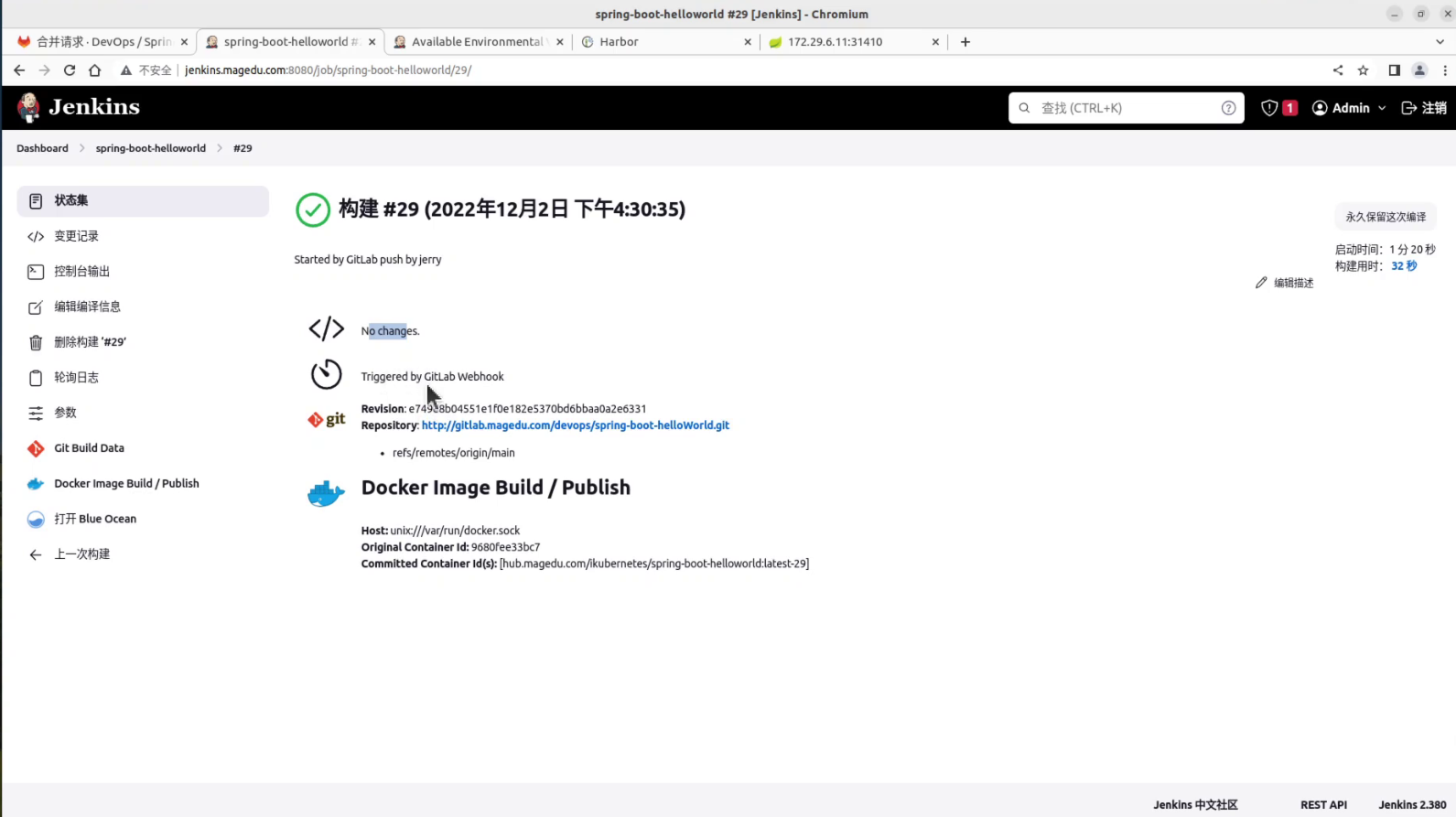Image resolution: width=1456 pixels, height=817 pixels.
Task: Expand the Dashboard breadcrumb arrow
Action: (81, 148)
